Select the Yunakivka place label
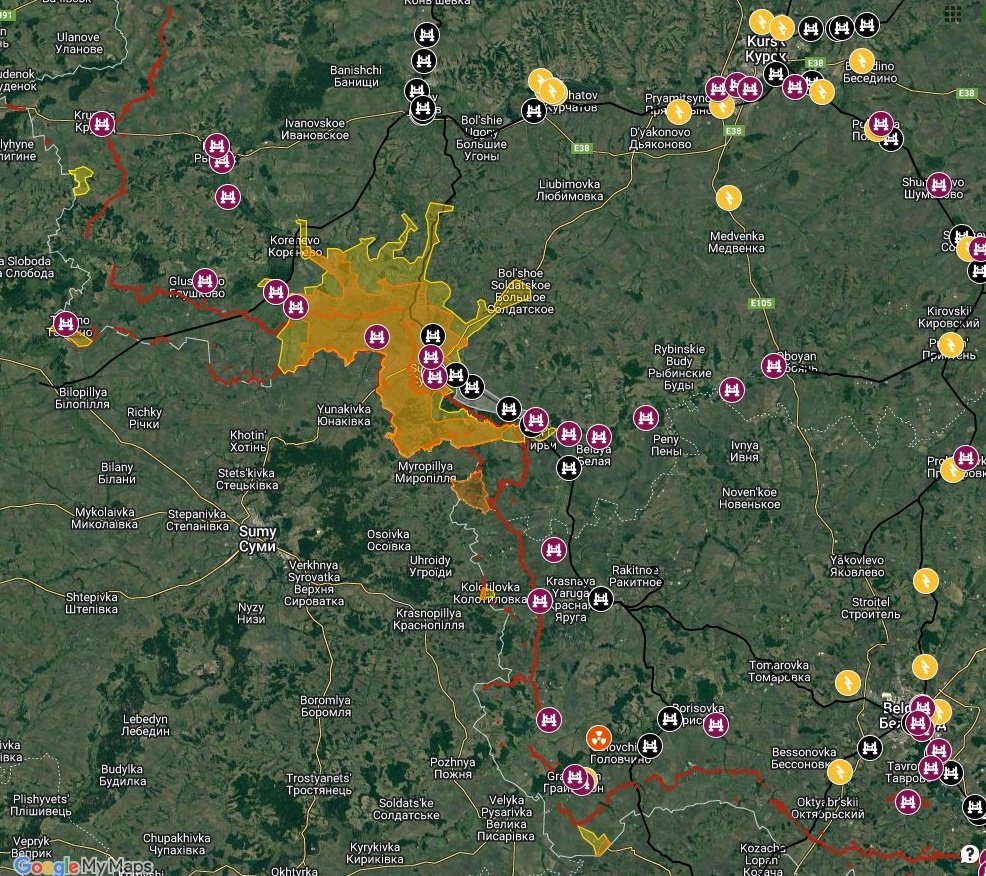Viewport: 986px width, 876px height. [343, 415]
